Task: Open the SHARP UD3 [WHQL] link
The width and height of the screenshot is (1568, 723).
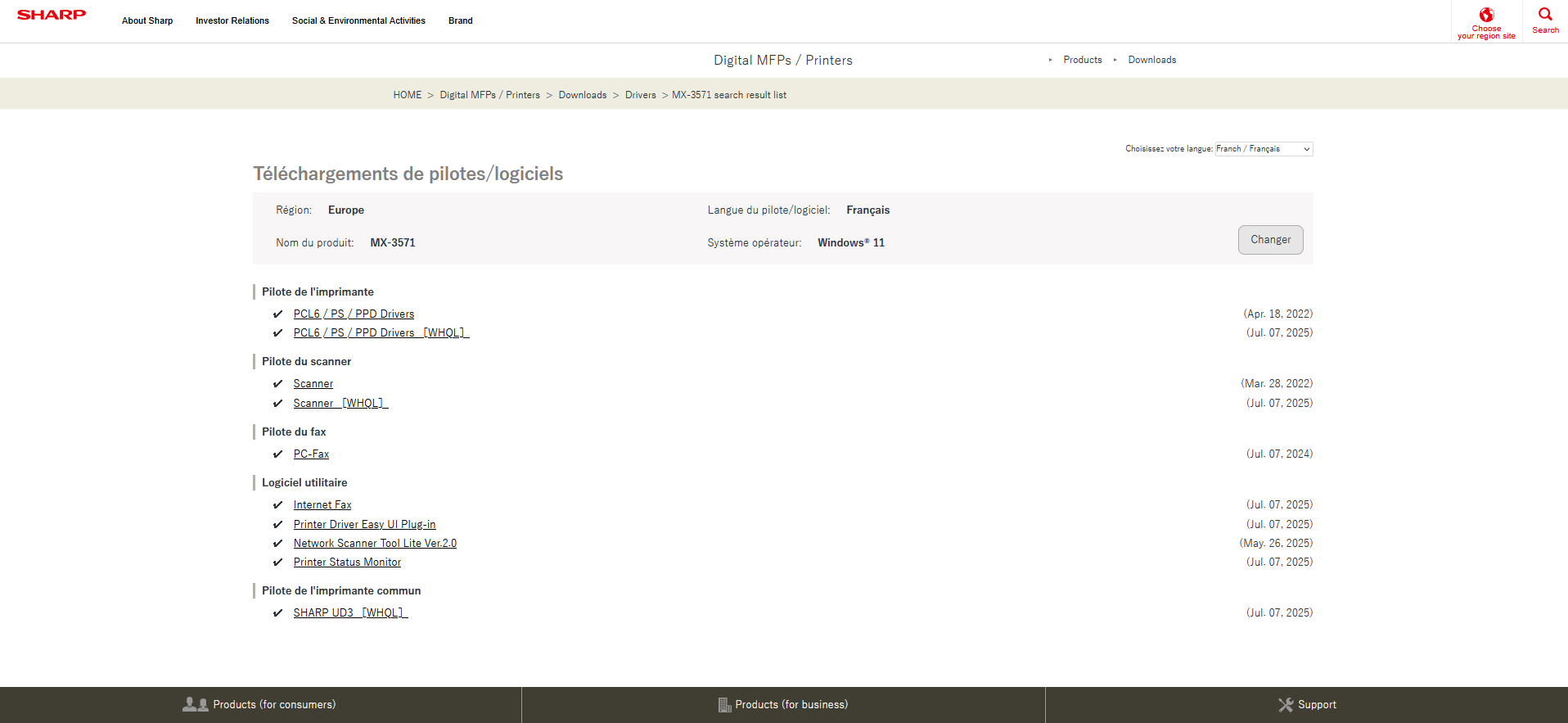Action: [x=350, y=612]
